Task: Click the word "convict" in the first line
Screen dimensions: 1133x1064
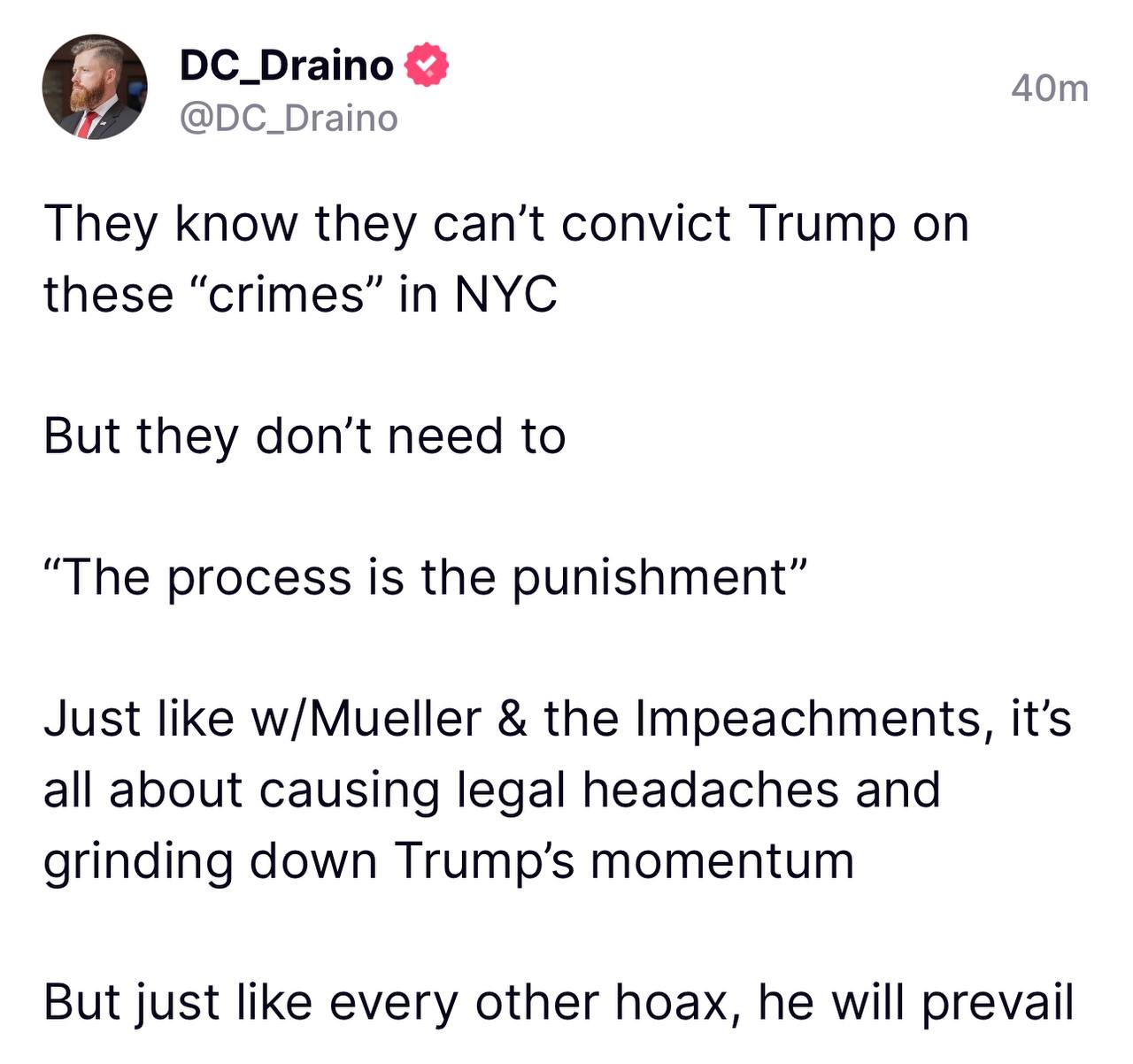Action: [645, 223]
